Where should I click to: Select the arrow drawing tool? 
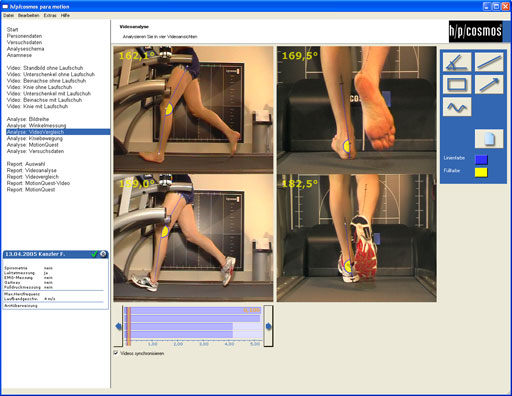pyautogui.click(x=489, y=84)
